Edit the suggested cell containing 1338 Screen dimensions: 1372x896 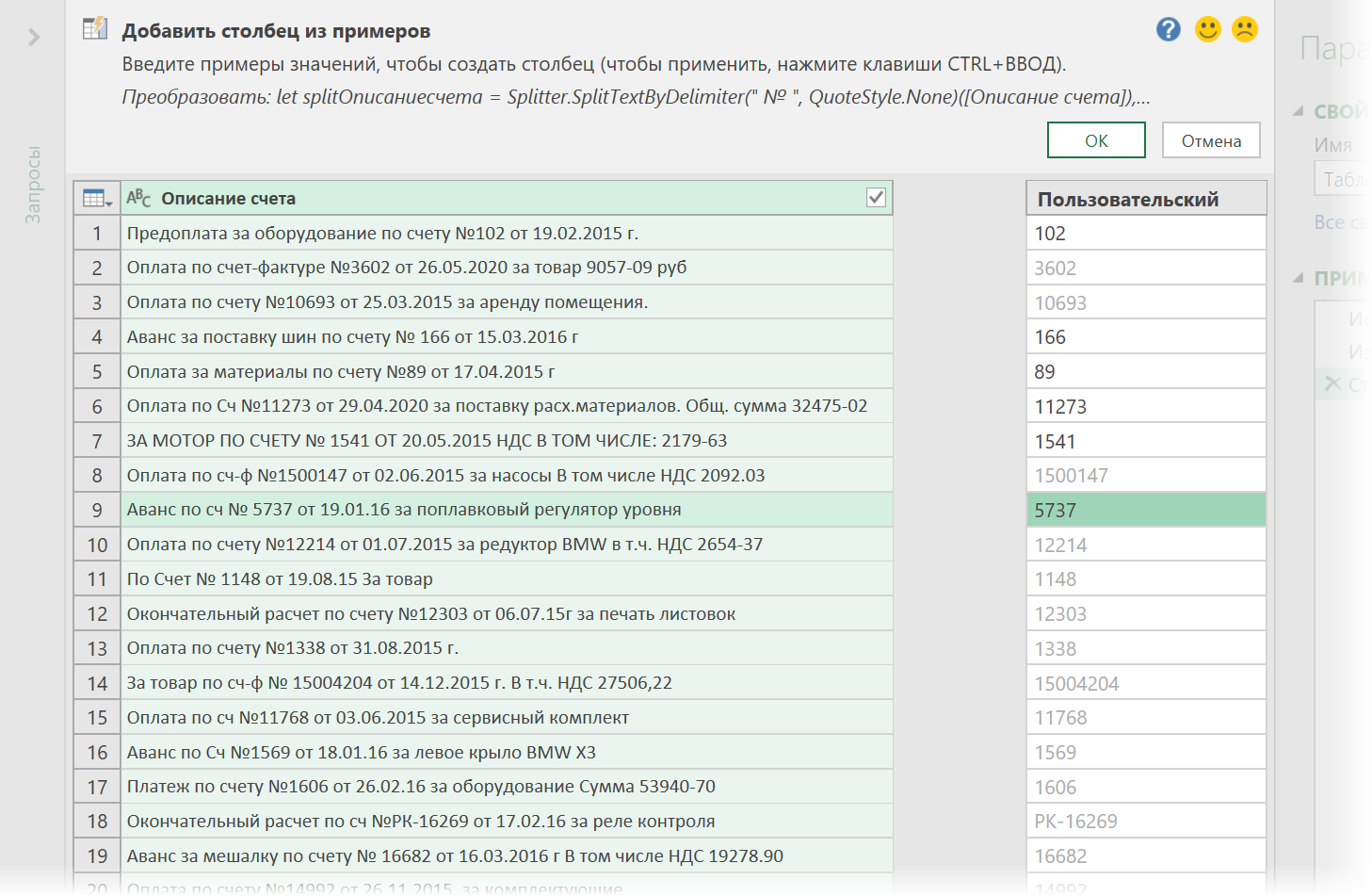1146,649
